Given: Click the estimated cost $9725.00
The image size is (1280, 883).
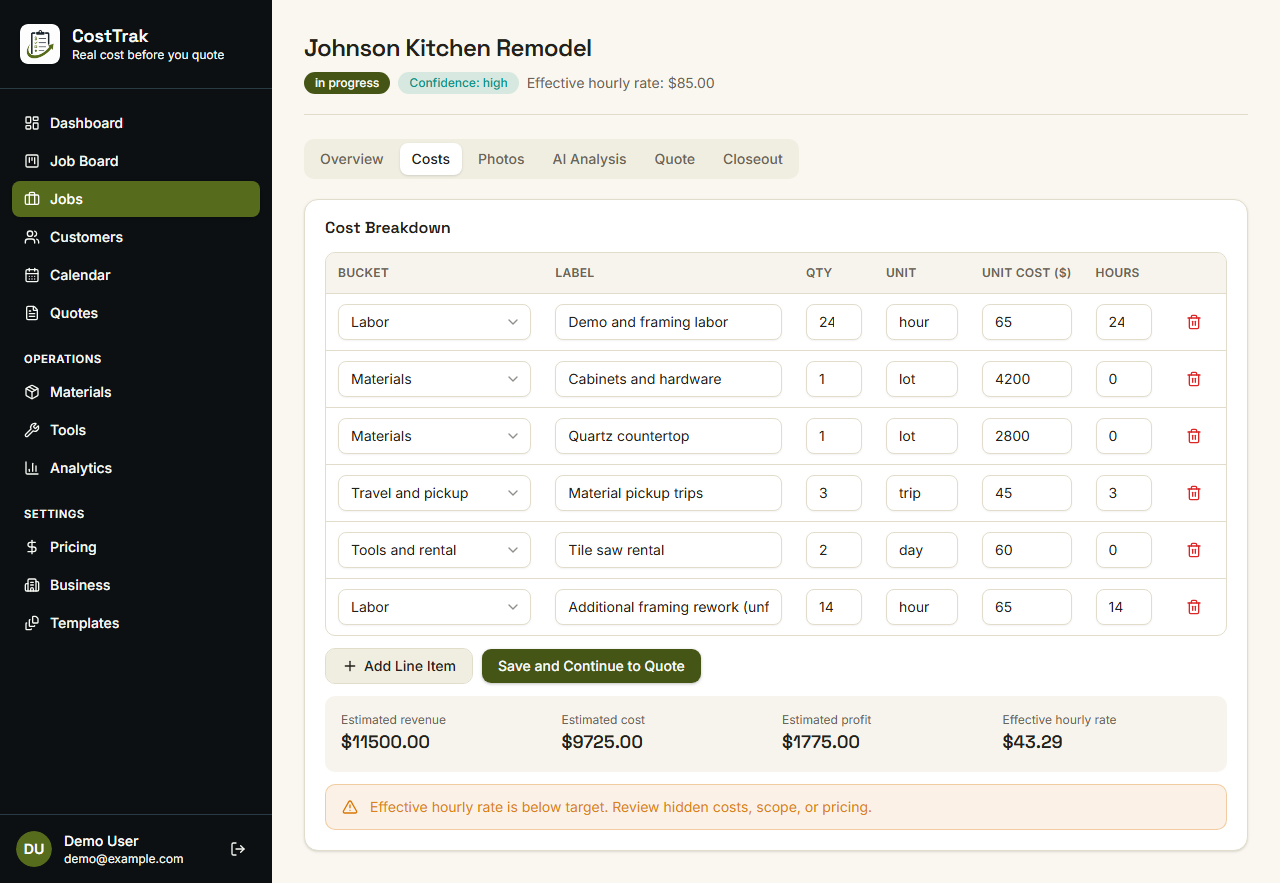Looking at the screenshot, I should coord(602,742).
